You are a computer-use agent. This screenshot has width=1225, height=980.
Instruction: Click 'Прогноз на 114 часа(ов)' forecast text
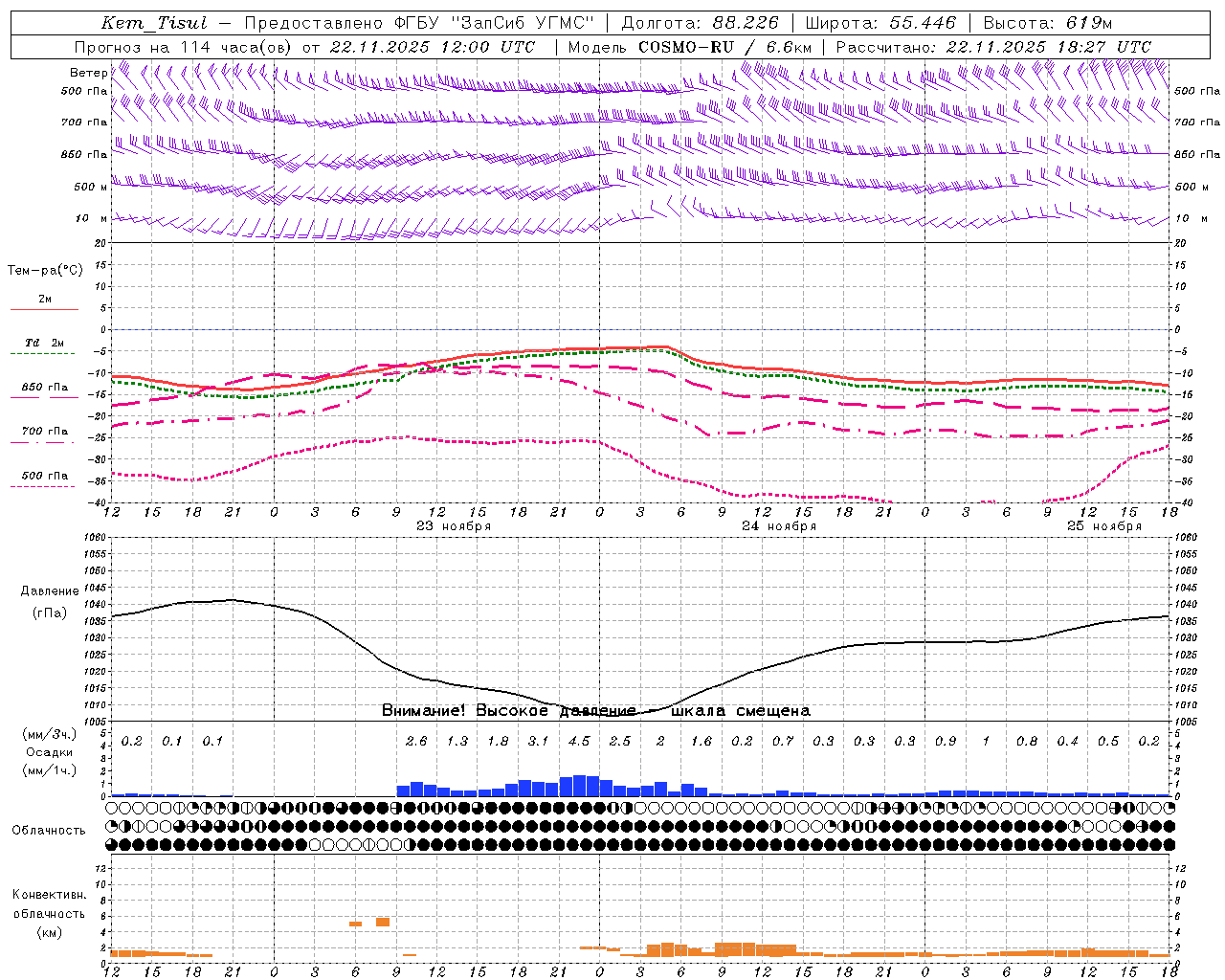[185, 47]
